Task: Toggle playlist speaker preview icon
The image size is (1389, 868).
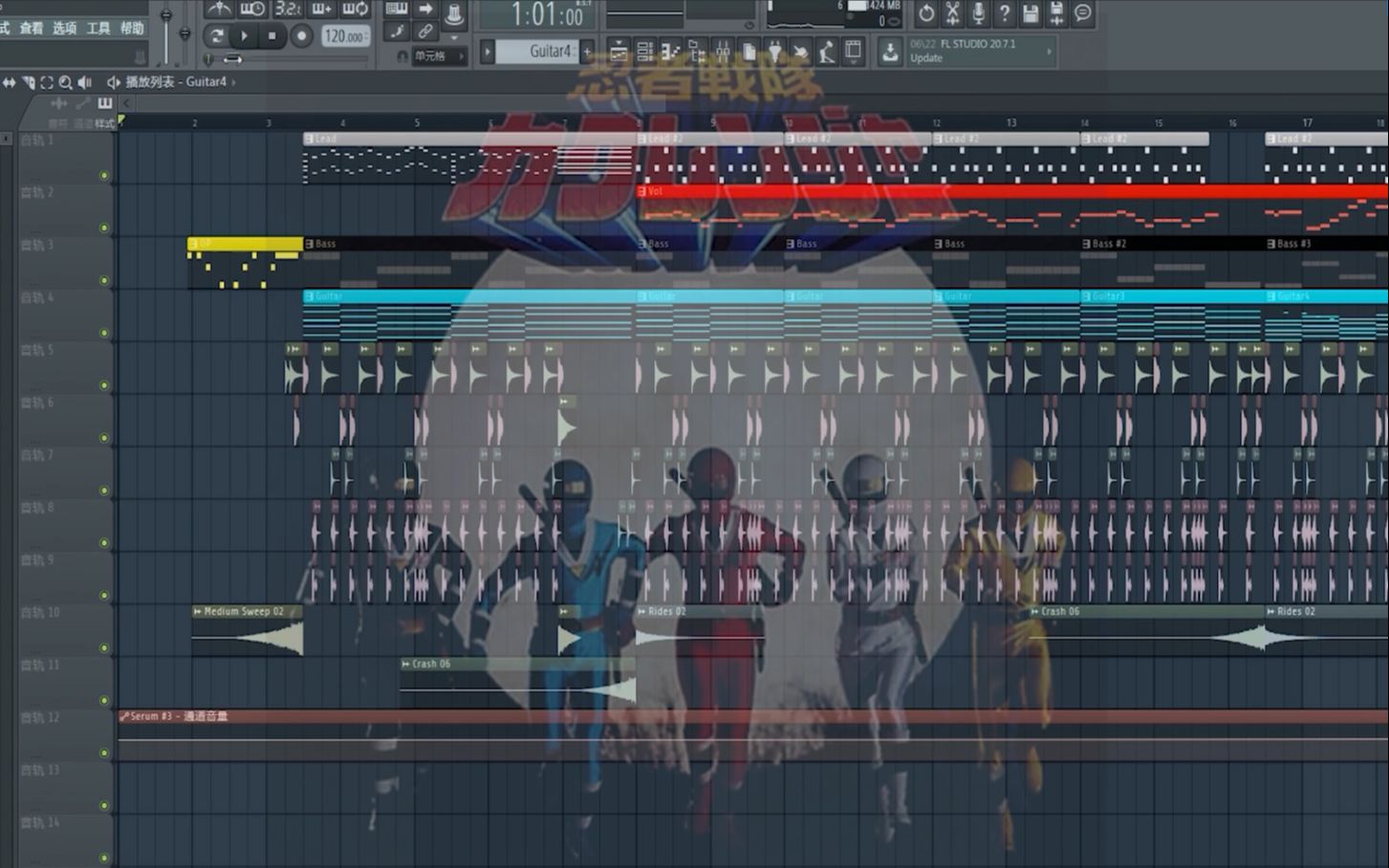Action: [84, 82]
